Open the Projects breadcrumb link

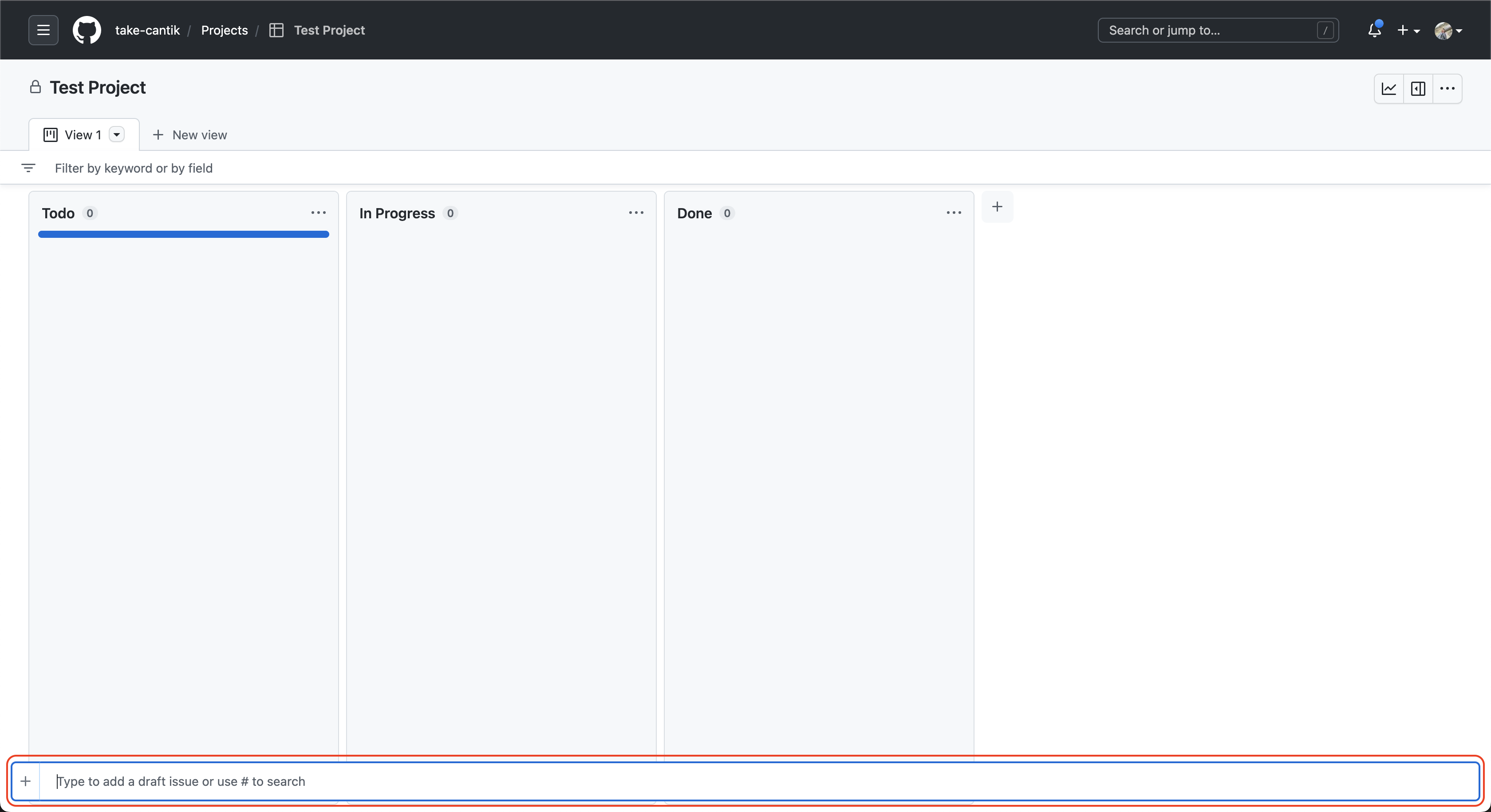(x=224, y=30)
